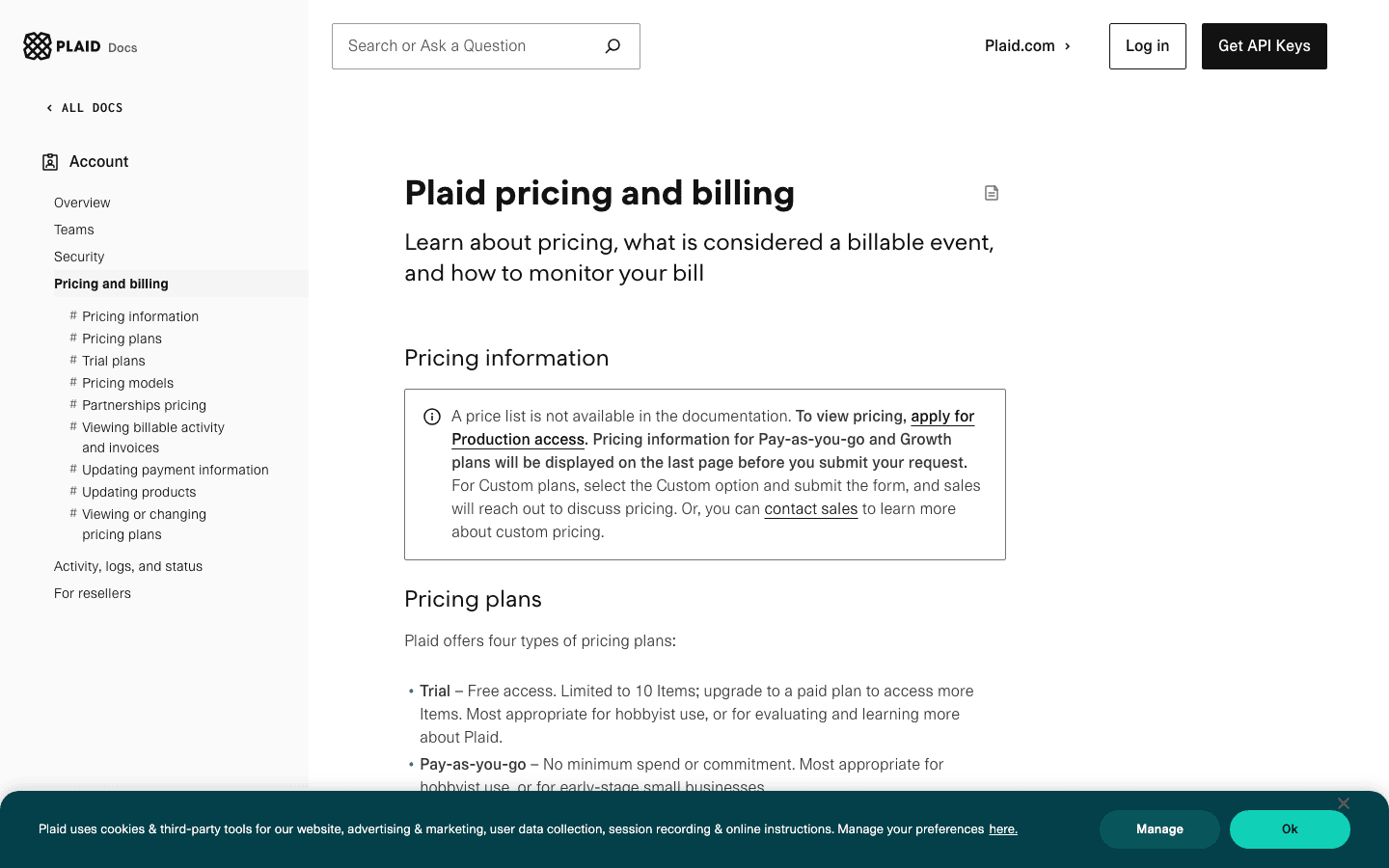
Task: Open the Overview page in sidebar
Action: (82, 203)
